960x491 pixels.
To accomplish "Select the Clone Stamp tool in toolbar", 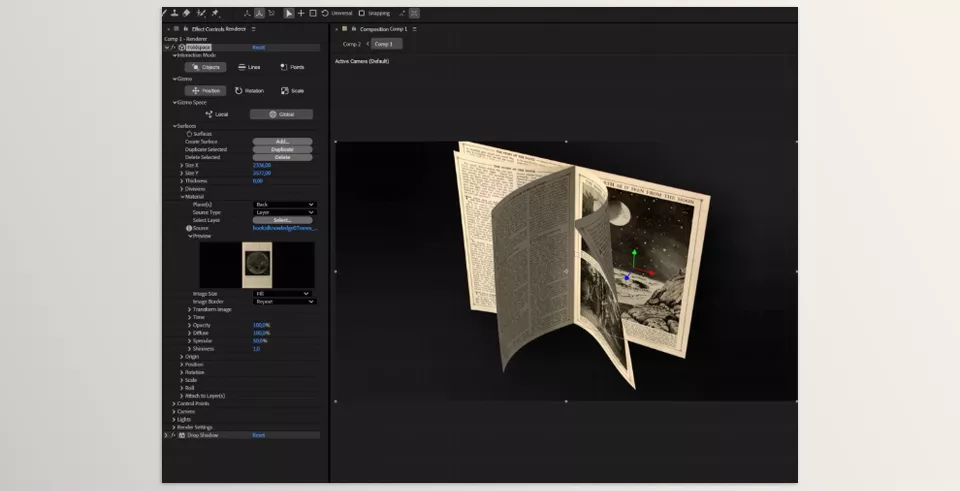I will [x=174, y=13].
